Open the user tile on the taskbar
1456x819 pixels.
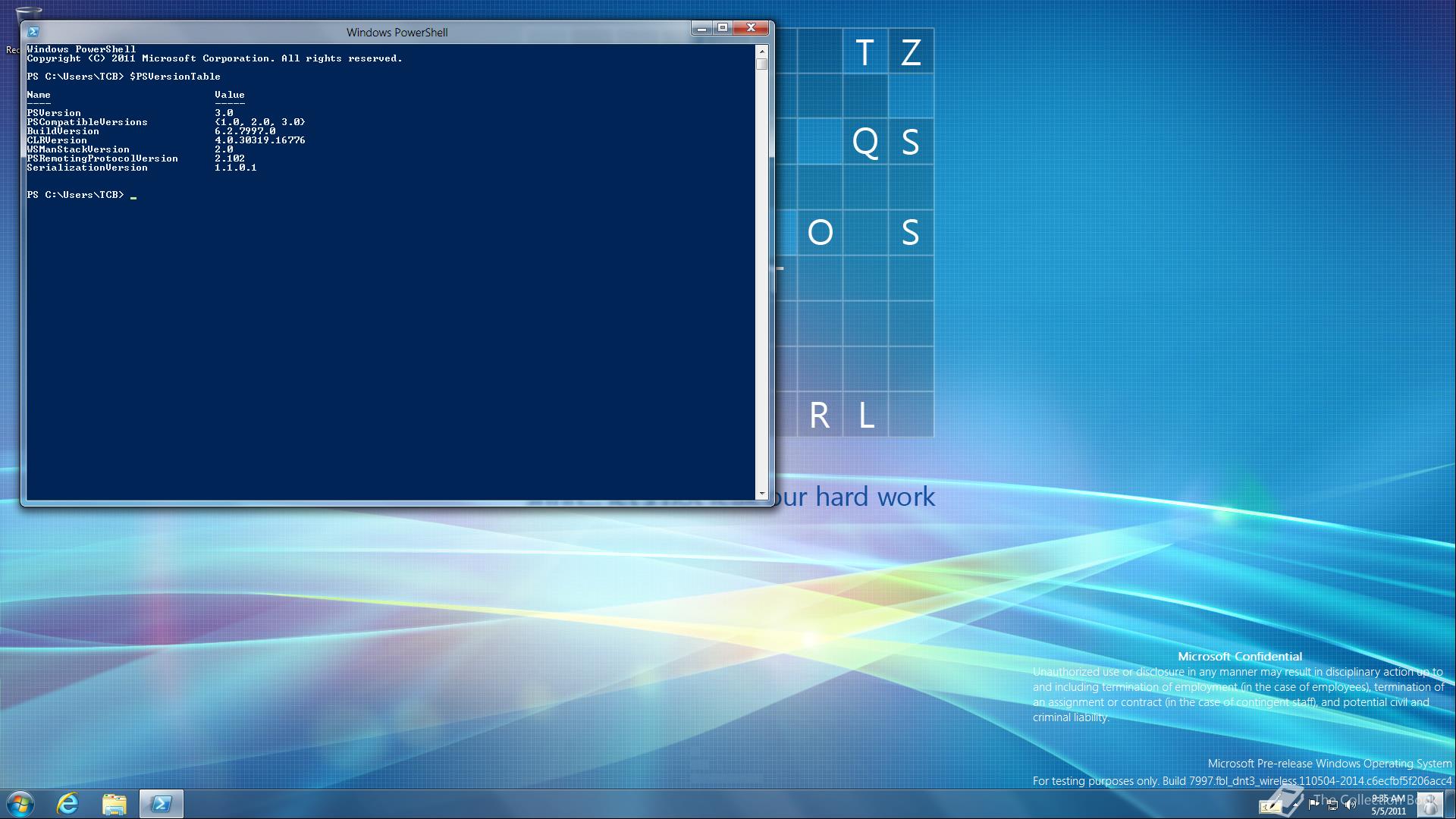pos(1430,805)
